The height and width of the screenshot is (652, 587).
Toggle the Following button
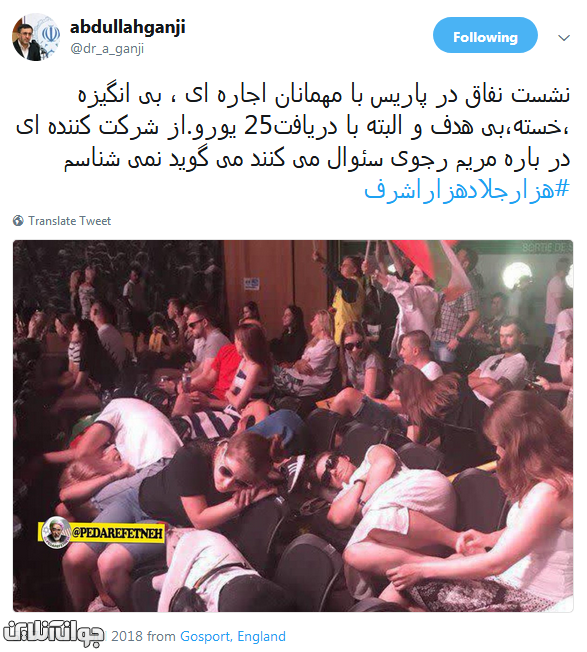(485, 35)
